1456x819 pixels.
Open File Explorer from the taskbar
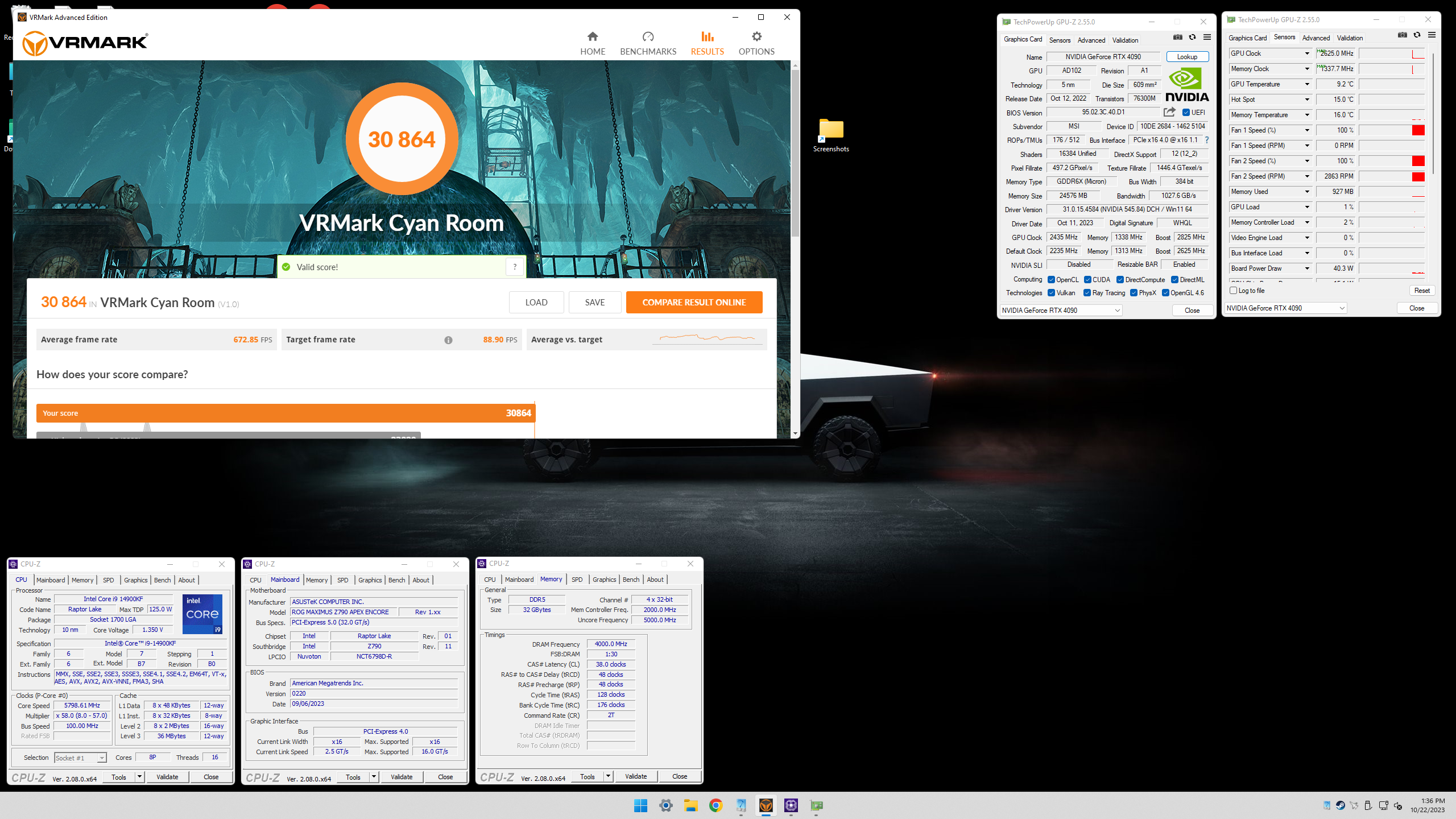pos(690,805)
